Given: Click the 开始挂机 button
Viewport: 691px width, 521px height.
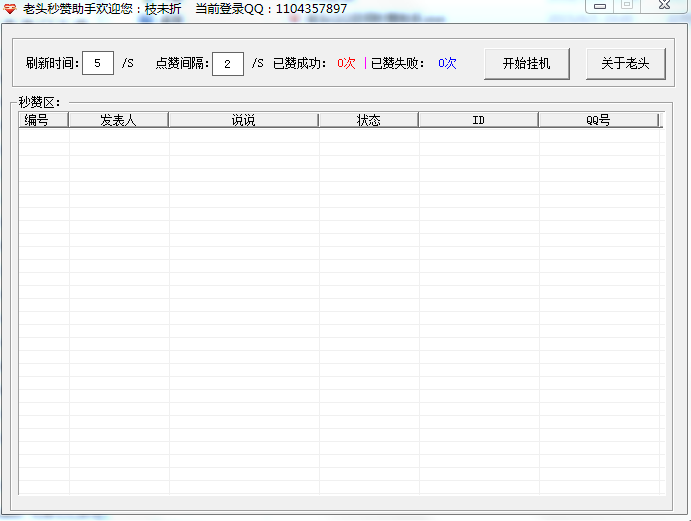Looking at the screenshot, I should (x=527, y=63).
